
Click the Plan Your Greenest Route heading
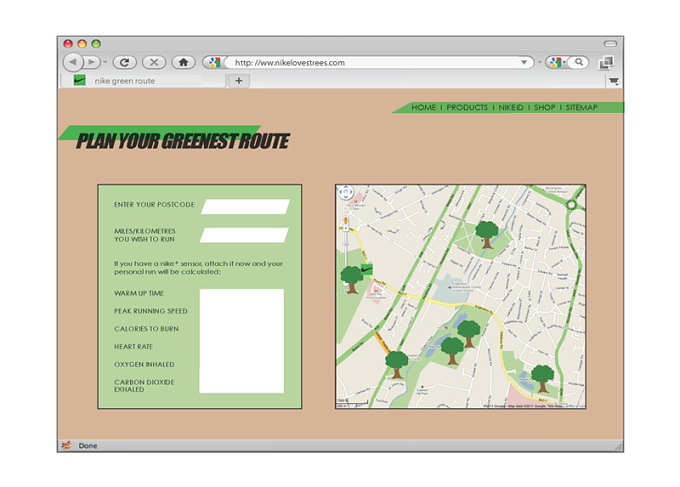(x=183, y=141)
